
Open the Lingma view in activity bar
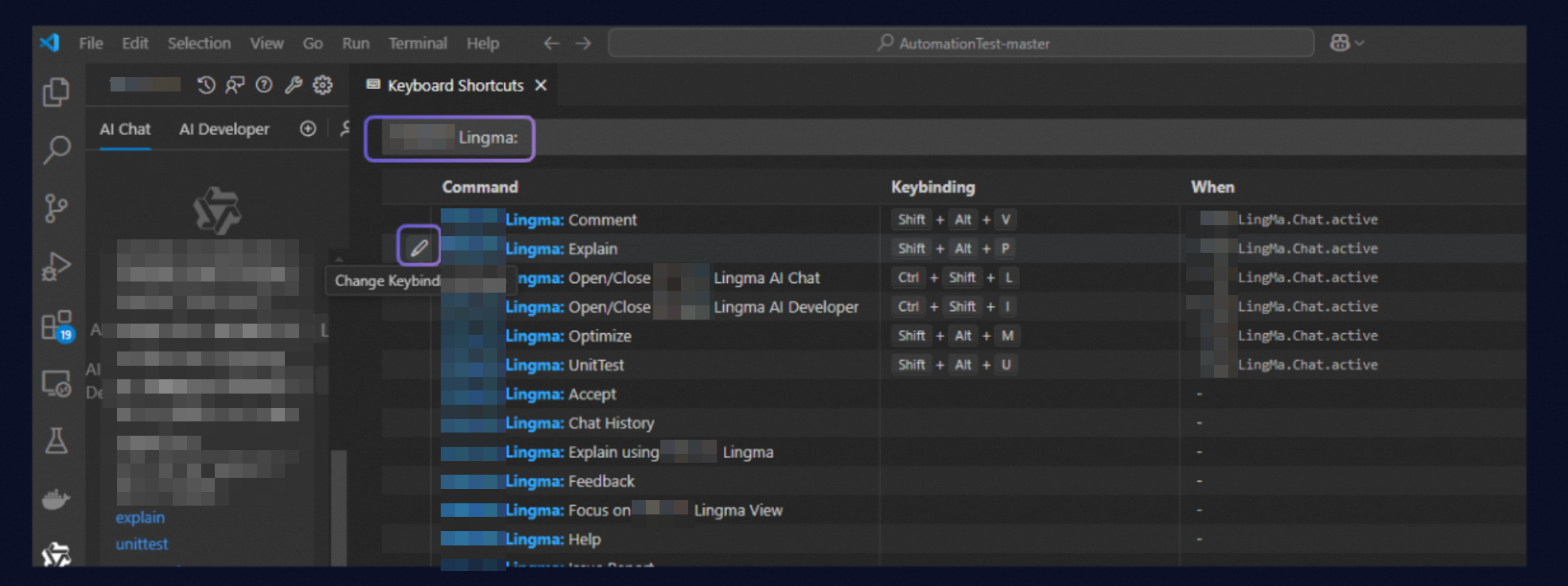[56, 553]
